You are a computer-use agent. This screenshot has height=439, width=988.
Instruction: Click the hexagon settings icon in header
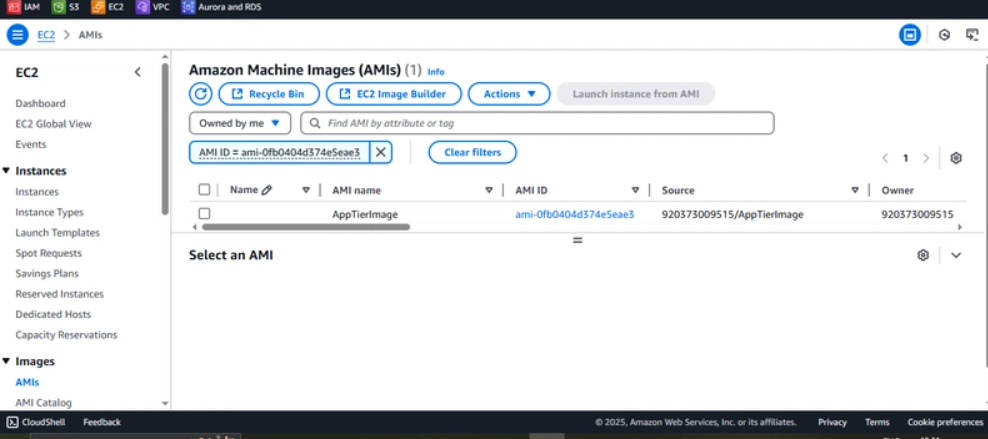pos(944,35)
